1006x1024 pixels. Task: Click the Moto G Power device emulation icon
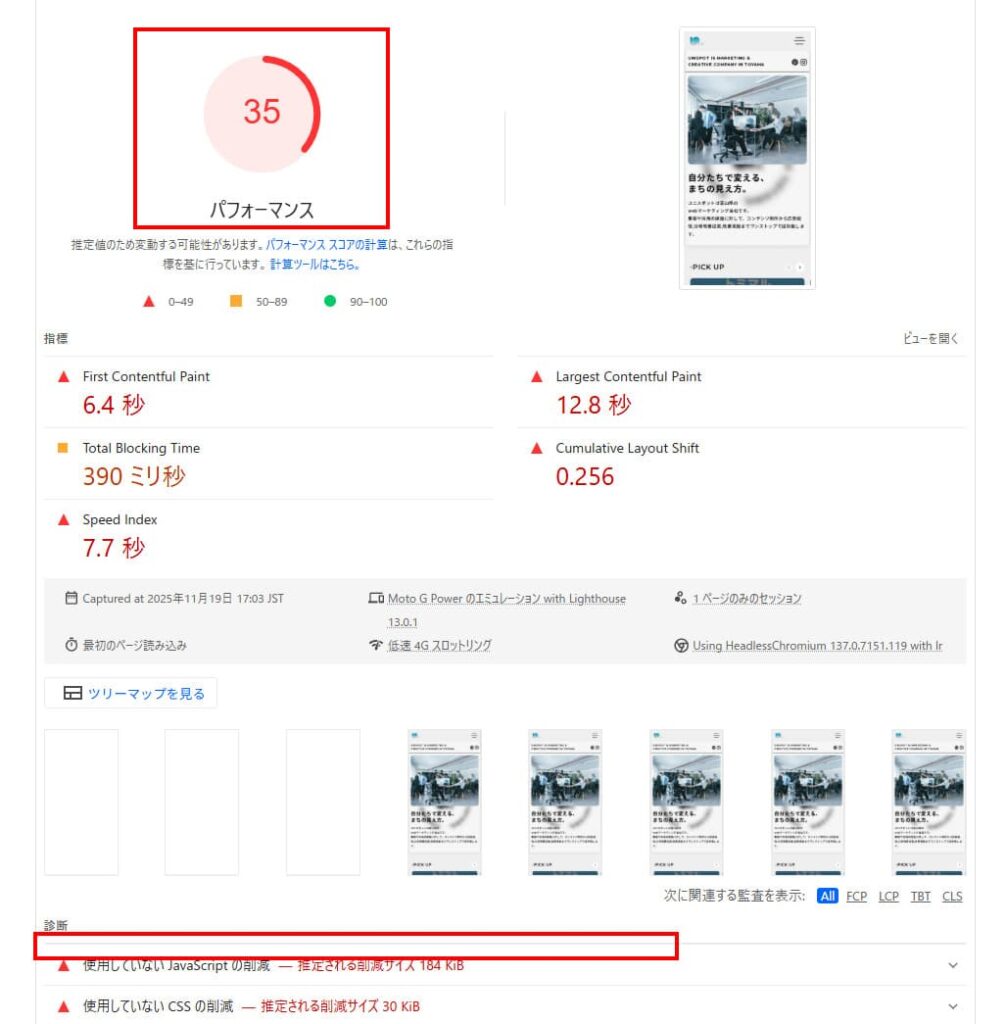coord(376,598)
